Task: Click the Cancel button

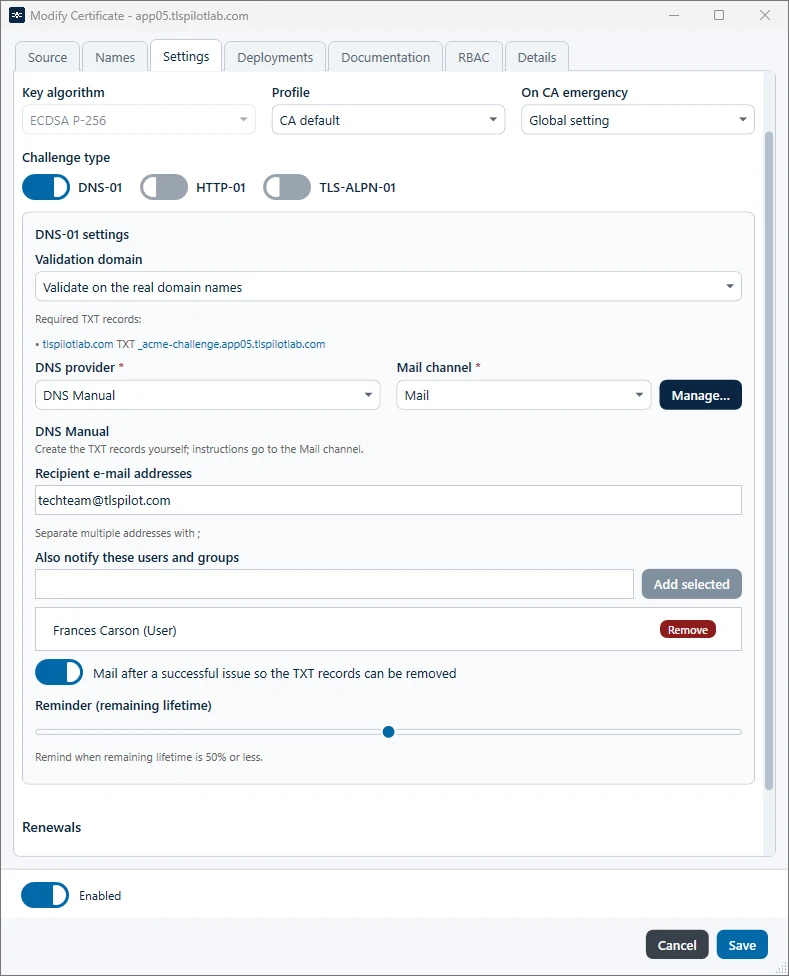Action: pyautogui.click(x=677, y=945)
